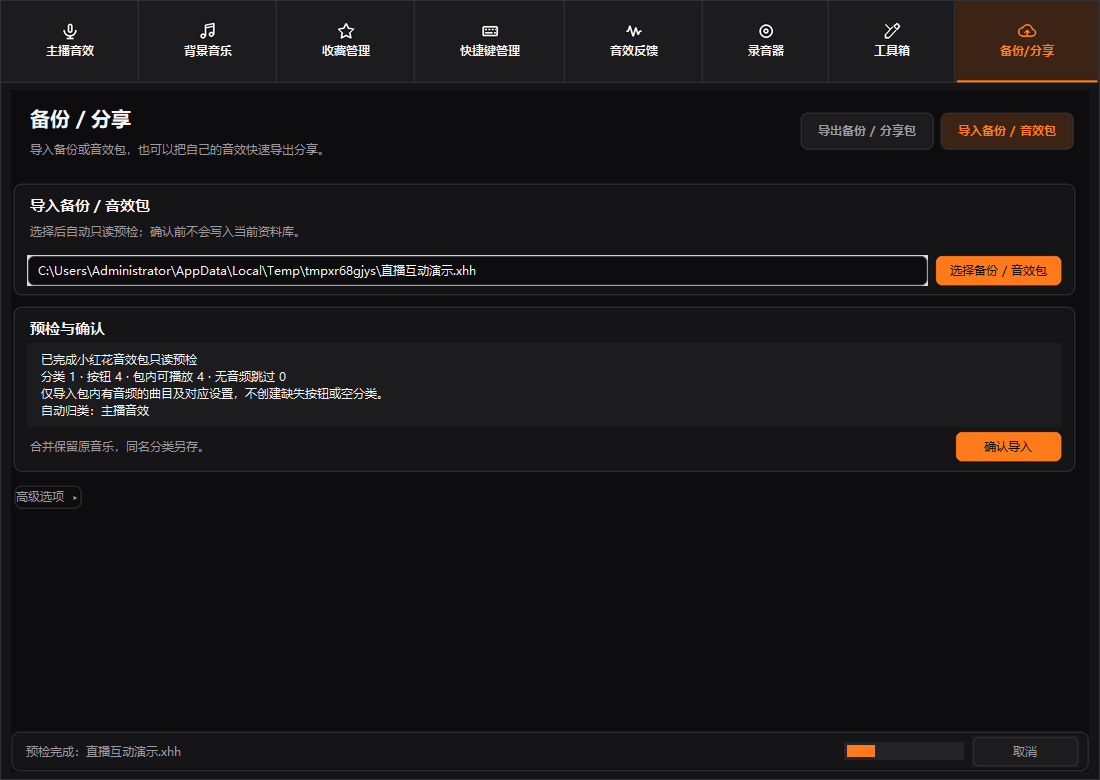The image size is (1100, 780).
Task: Click the 取消 button
Action: coord(1025,752)
